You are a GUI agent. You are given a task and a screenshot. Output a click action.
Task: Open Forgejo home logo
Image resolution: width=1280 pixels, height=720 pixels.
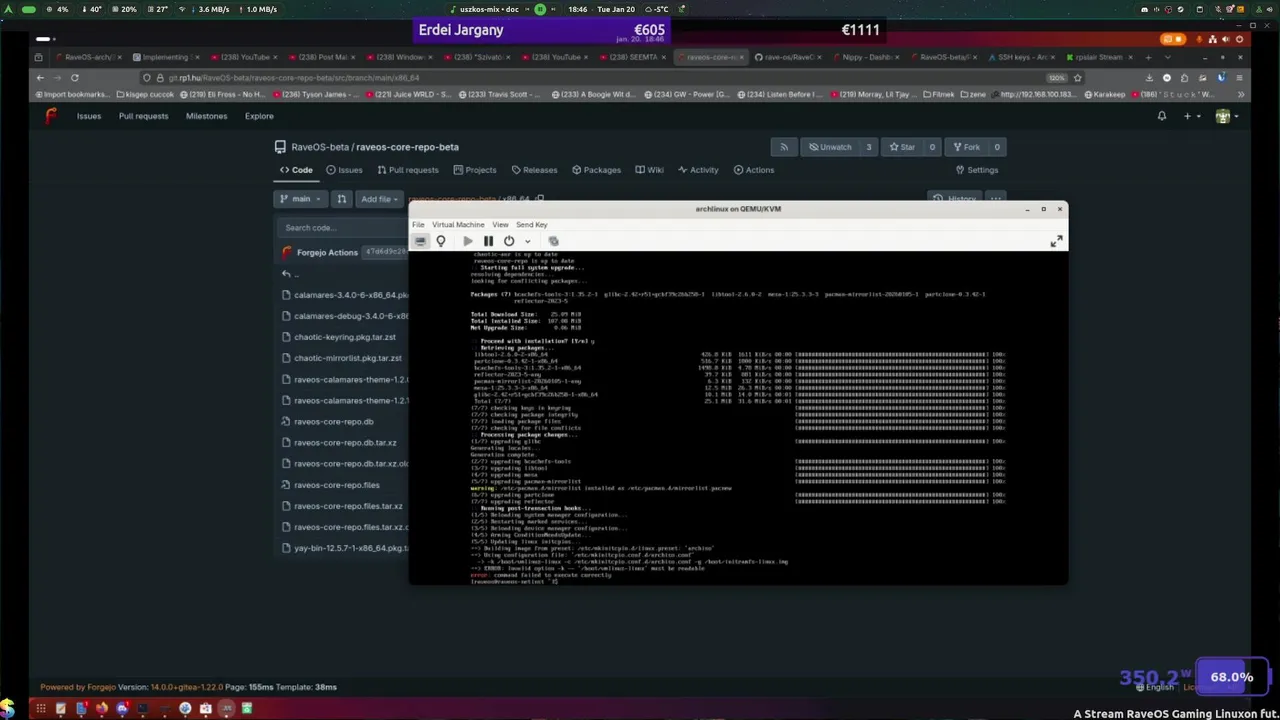51,116
